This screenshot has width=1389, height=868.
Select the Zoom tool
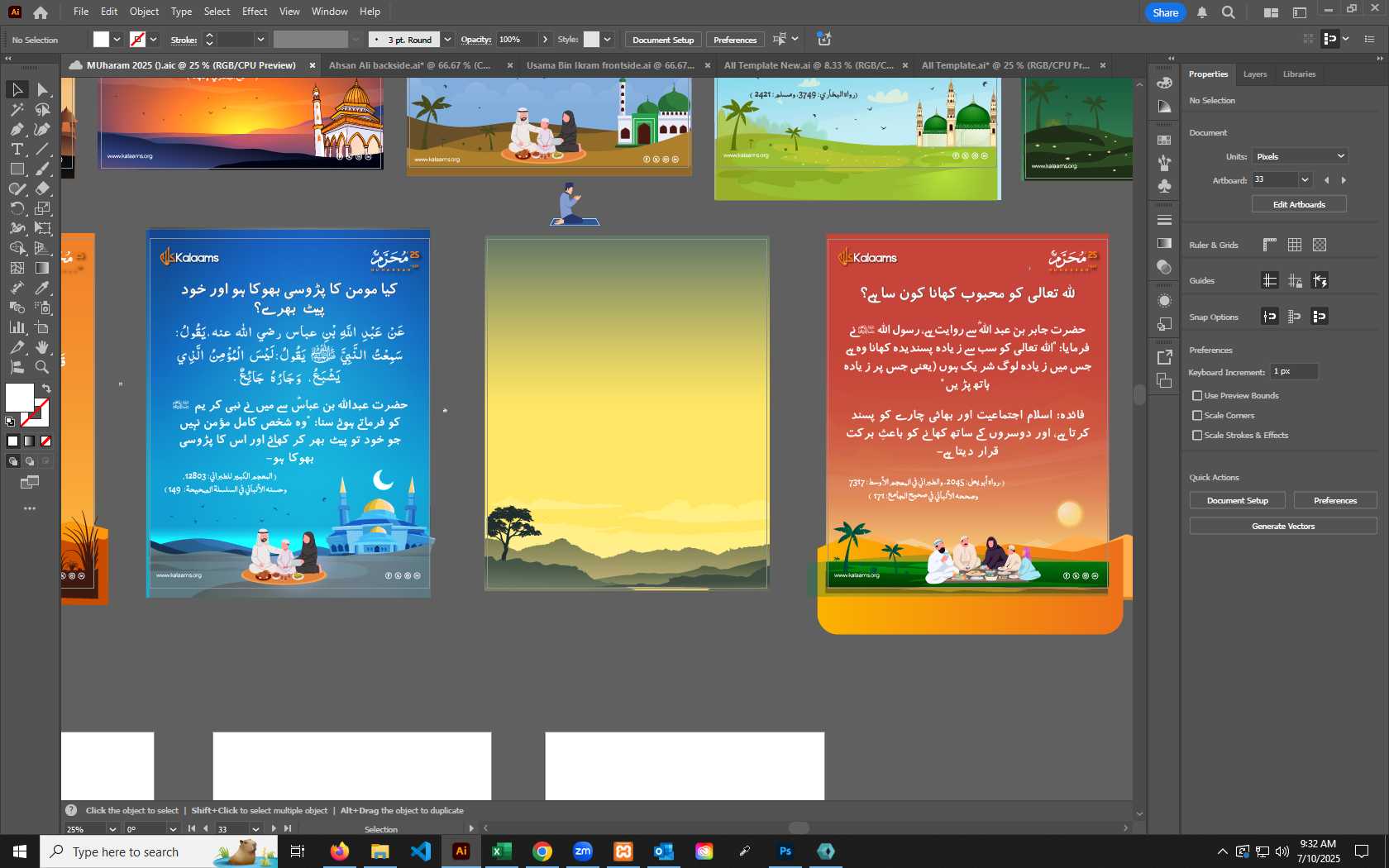point(43,367)
